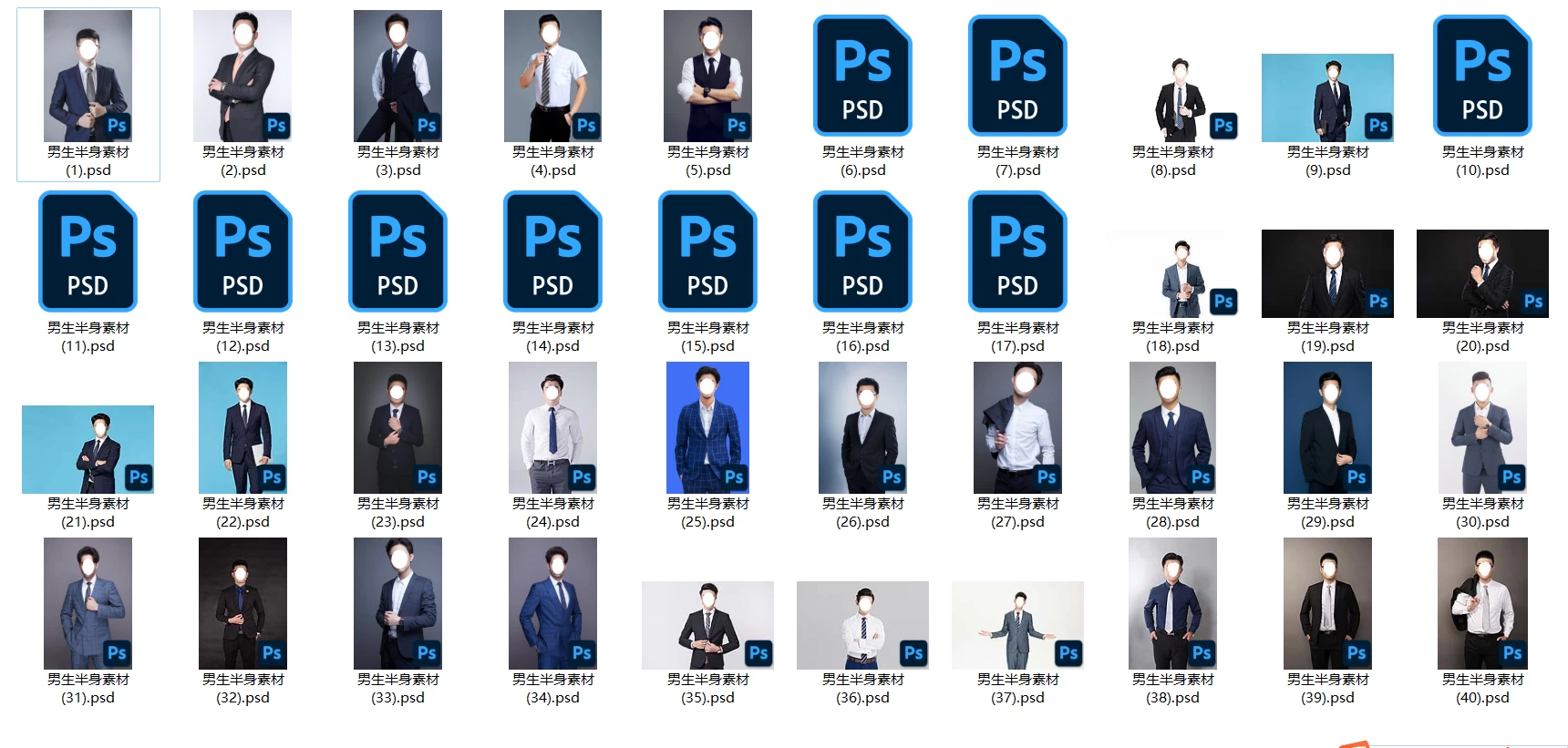Select the PSD icon for 男生半身素材 (7).psd
Screen dimensions: 1568x748
pyautogui.click(x=1017, y=76)
